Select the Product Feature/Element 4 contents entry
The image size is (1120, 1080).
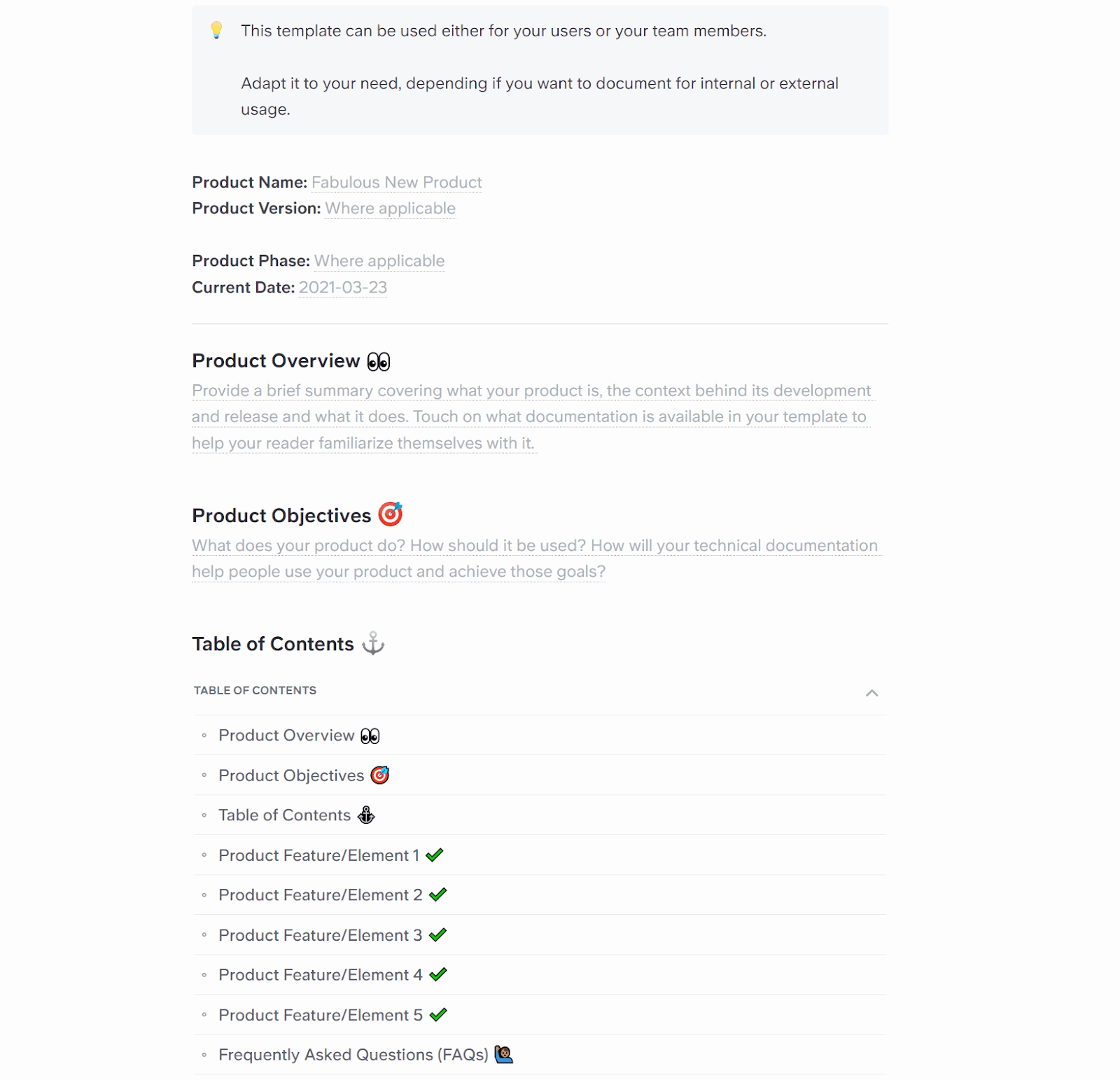(x=320, y=974)
